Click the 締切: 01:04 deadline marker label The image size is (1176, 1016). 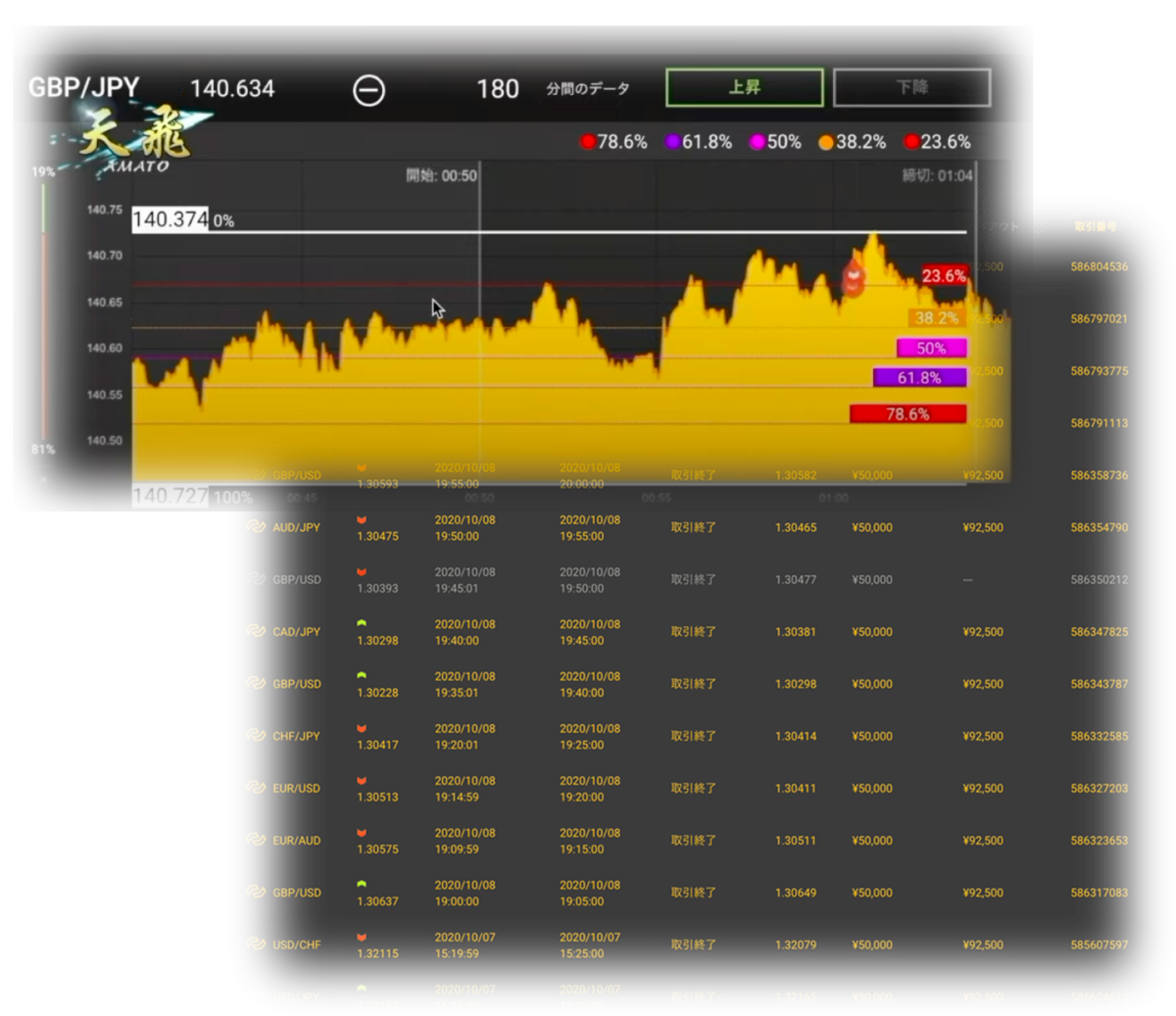coord(937,175)
